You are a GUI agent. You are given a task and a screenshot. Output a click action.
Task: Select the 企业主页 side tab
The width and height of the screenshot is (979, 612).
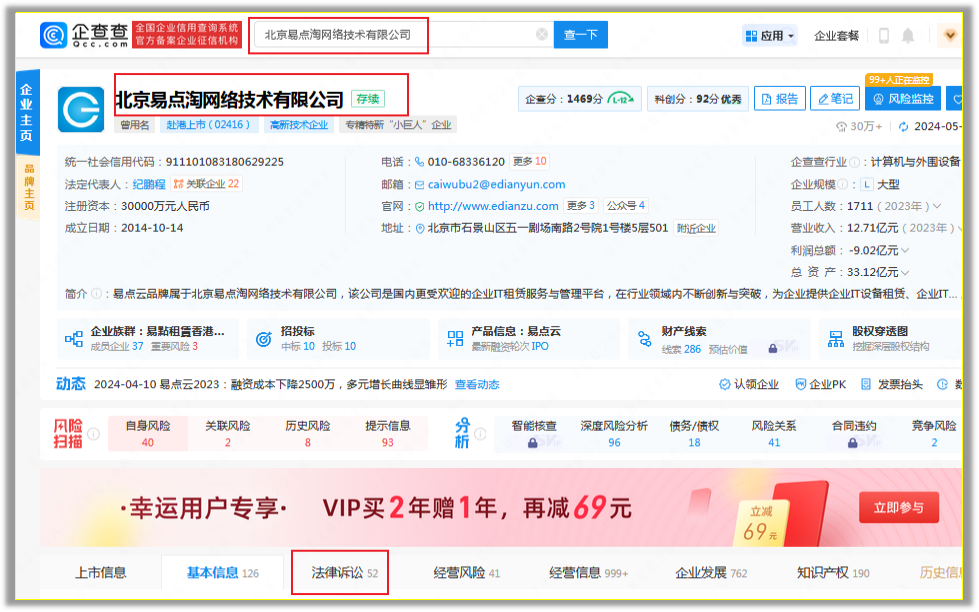(x=27, y=112)
